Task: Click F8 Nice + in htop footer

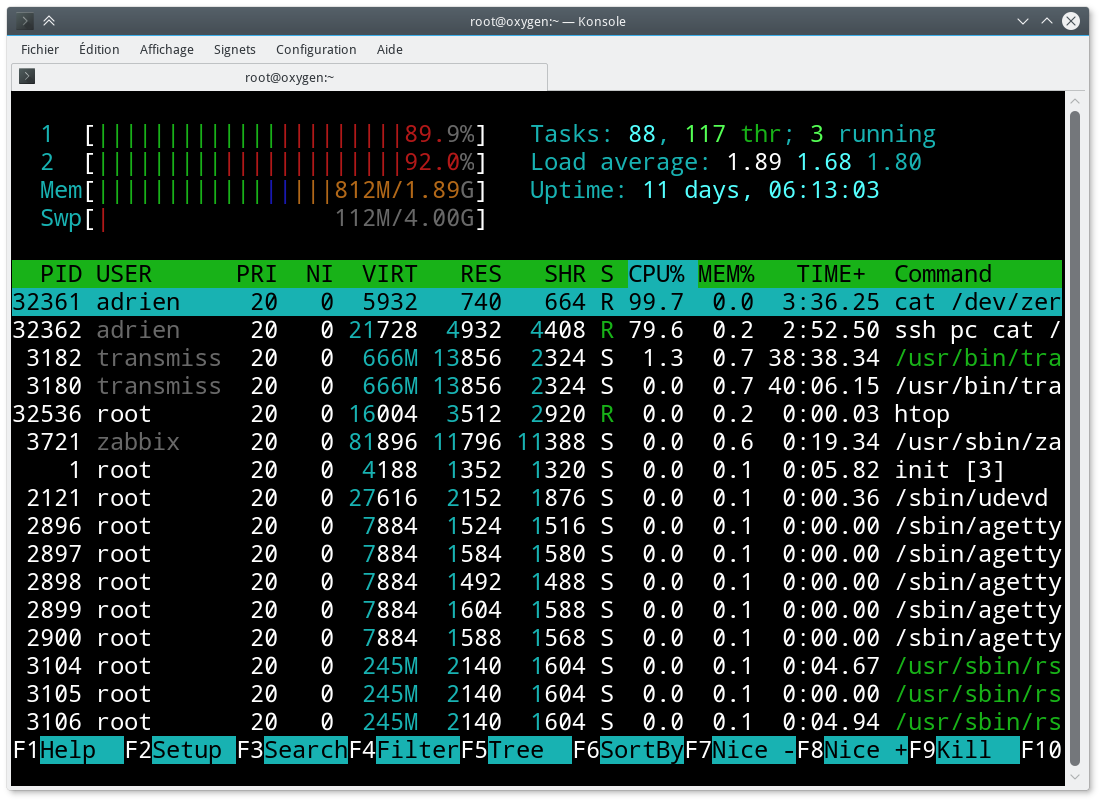Action: tap(852, 750)
